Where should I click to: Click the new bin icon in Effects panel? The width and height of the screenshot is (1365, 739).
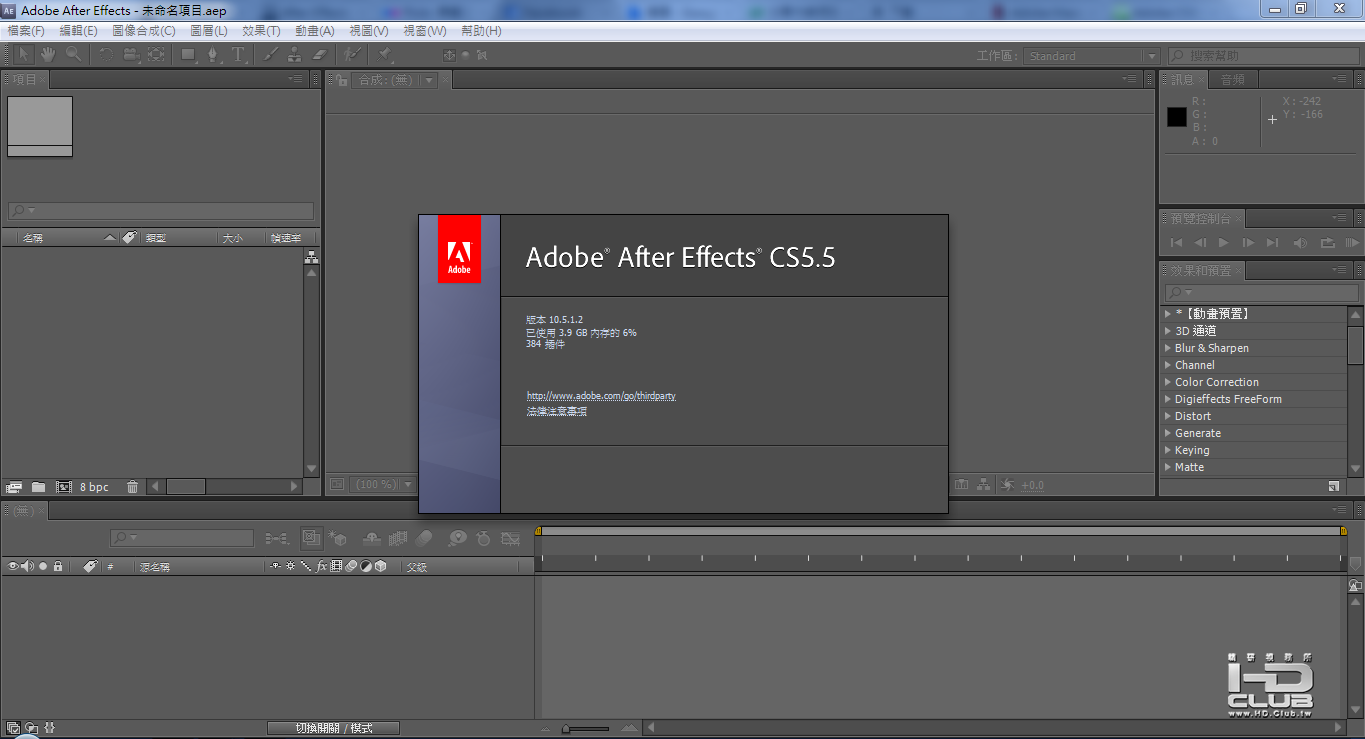click(x=1334, y=486)
